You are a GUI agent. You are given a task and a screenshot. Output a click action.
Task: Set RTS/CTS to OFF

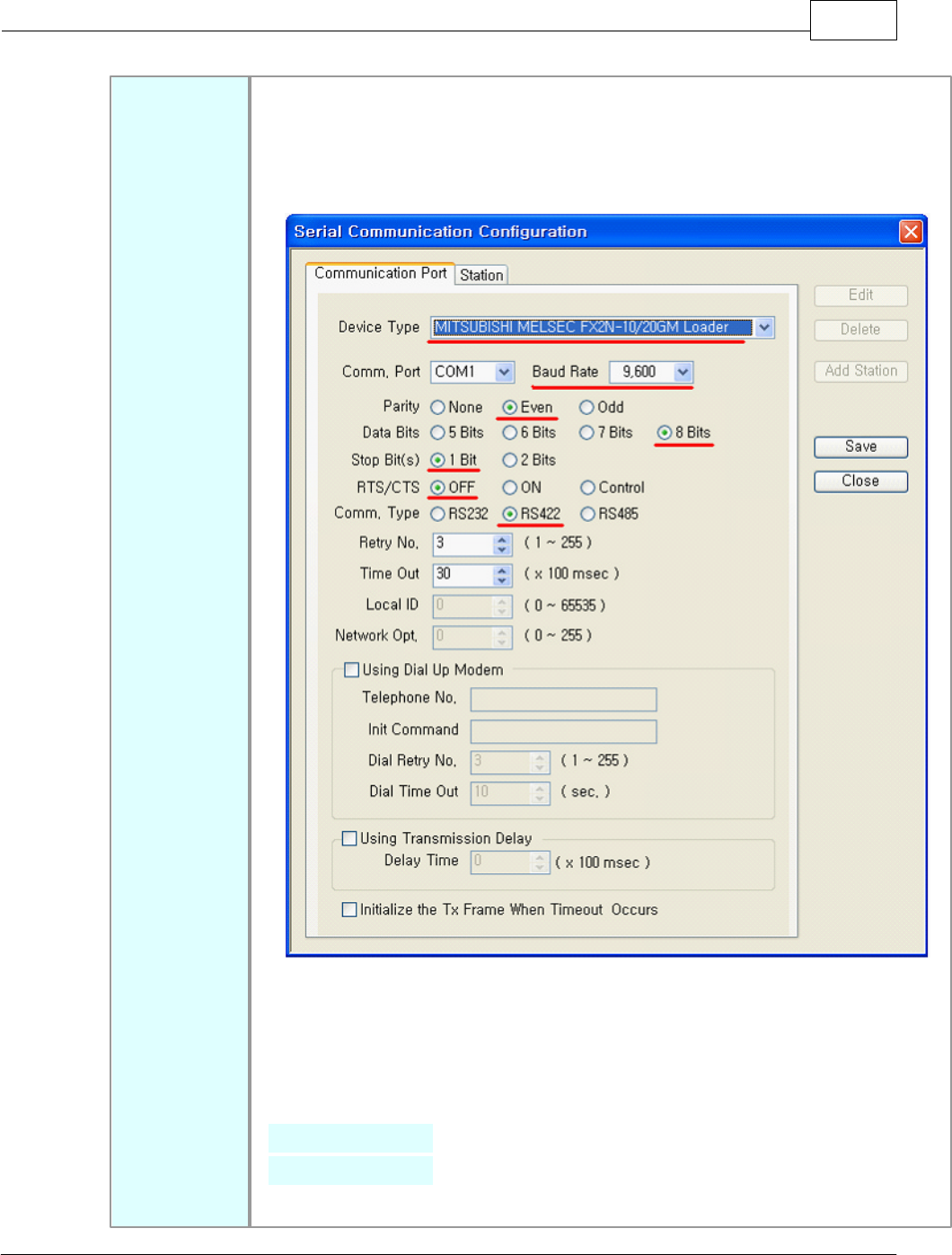click(437, 488)
